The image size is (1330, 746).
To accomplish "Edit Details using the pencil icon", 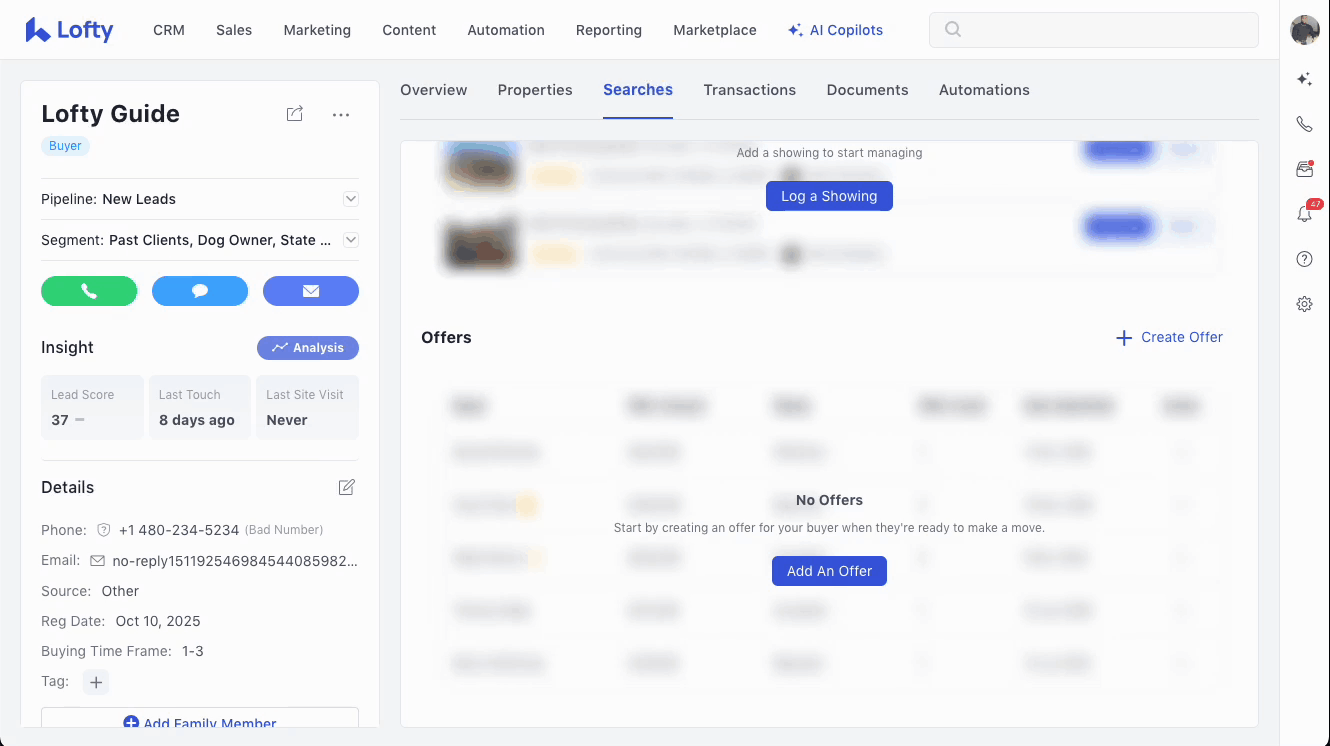I will 346,487.
